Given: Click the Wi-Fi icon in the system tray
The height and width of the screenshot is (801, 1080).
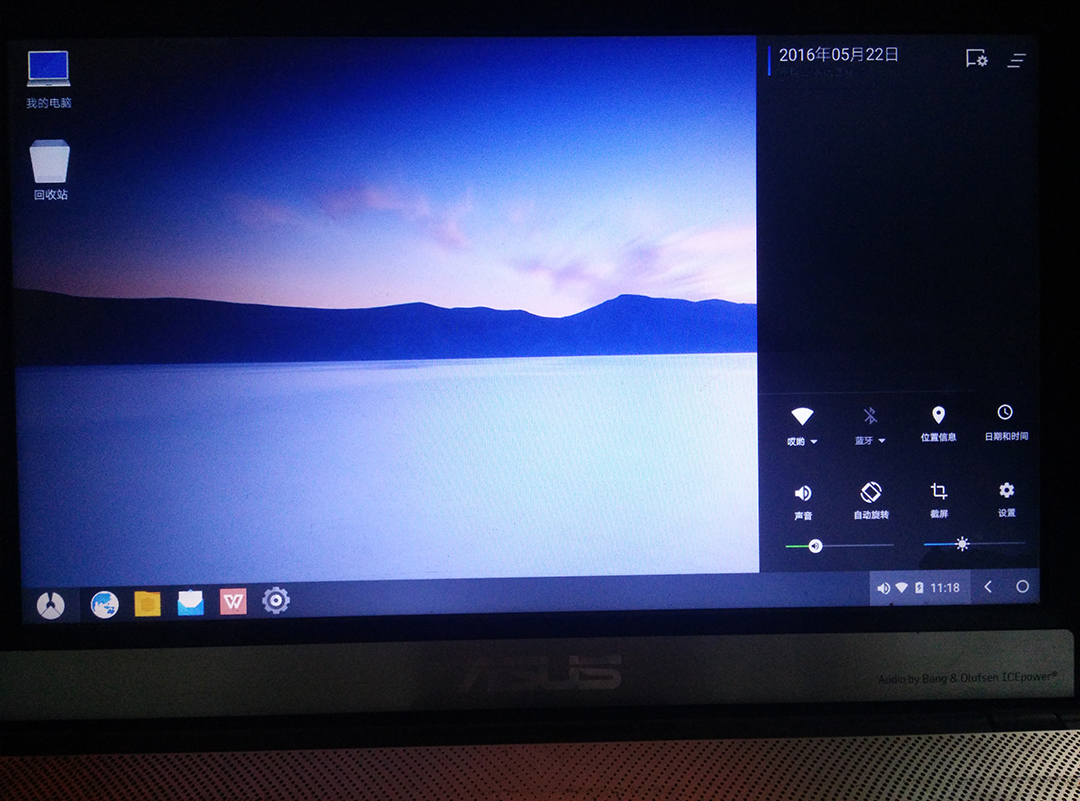Looking at the screenshot, I should click(901, 588).
